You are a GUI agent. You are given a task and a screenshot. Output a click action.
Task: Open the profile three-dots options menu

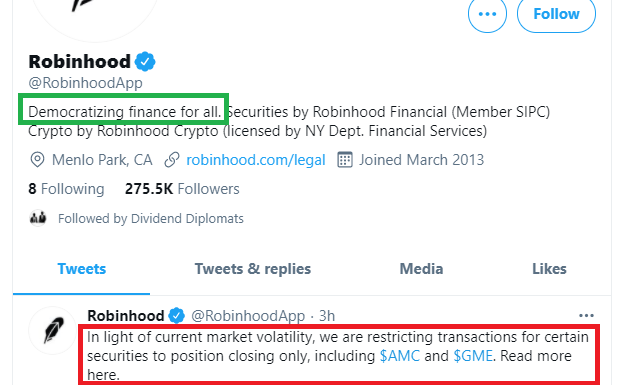(x=487, y=13)
